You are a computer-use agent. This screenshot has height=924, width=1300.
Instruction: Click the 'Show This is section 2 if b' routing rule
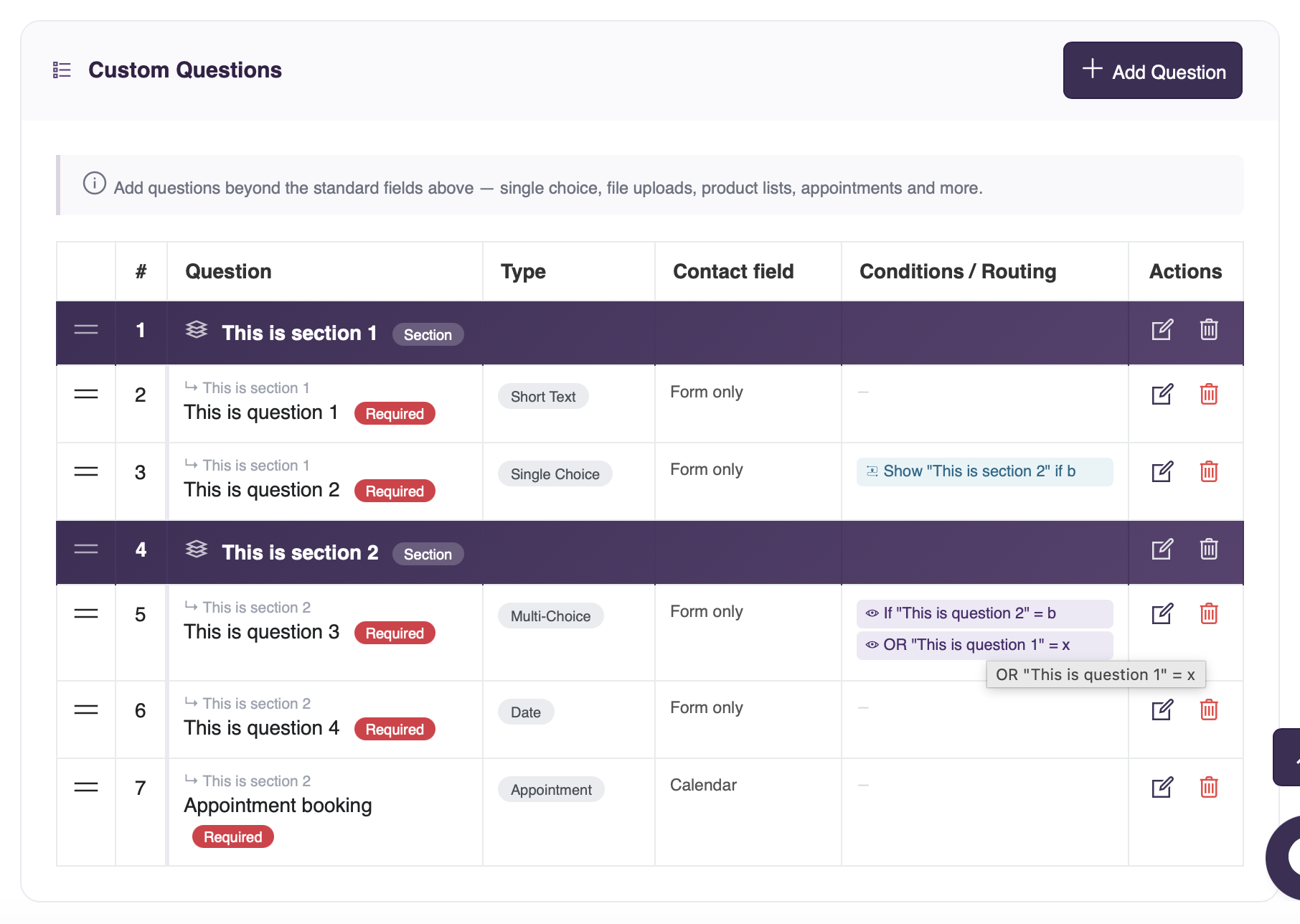pos(984,471)
